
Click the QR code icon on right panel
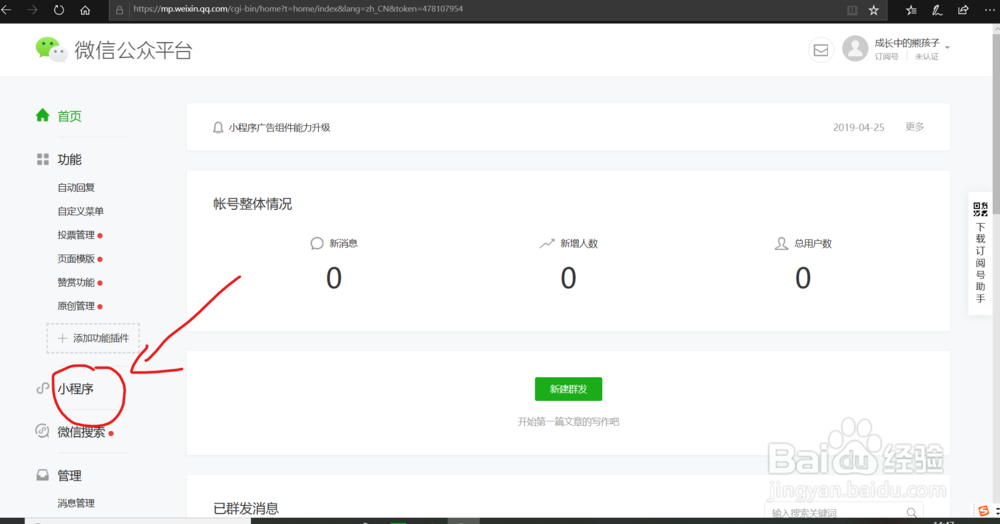click(980, 208)
